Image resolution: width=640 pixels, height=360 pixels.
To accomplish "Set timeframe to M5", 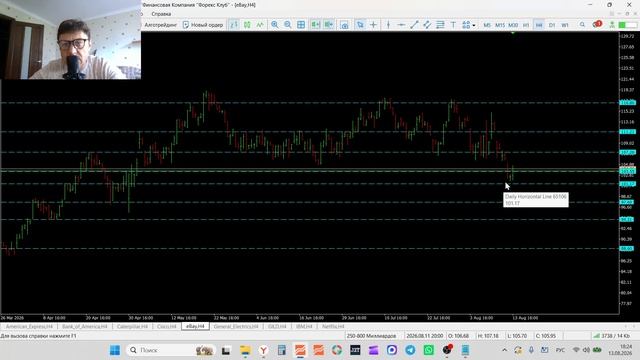I will 487,25.
